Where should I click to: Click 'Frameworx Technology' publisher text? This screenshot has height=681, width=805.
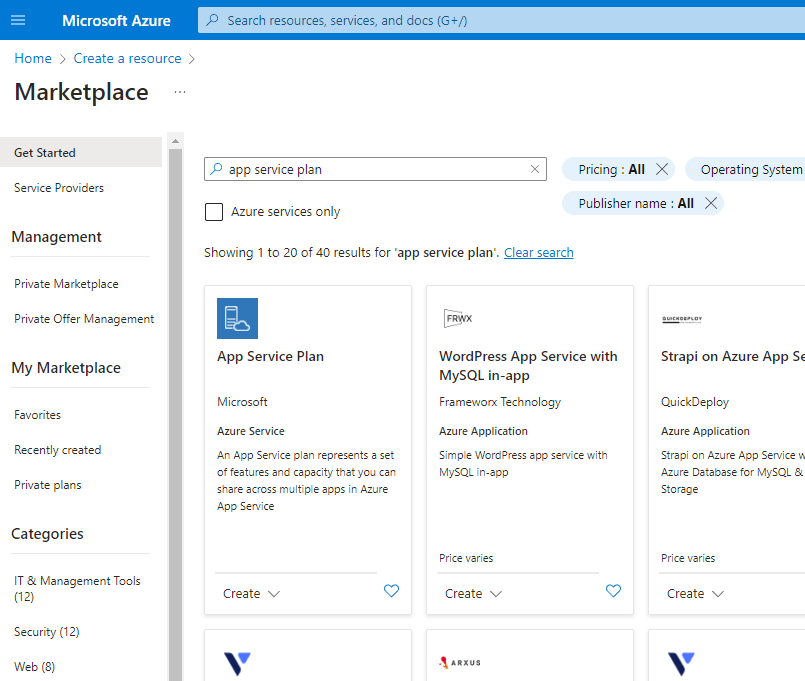500,402
